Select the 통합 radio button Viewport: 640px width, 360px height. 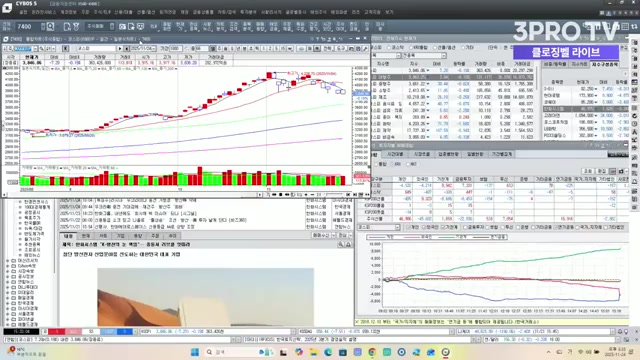point(377,164)
